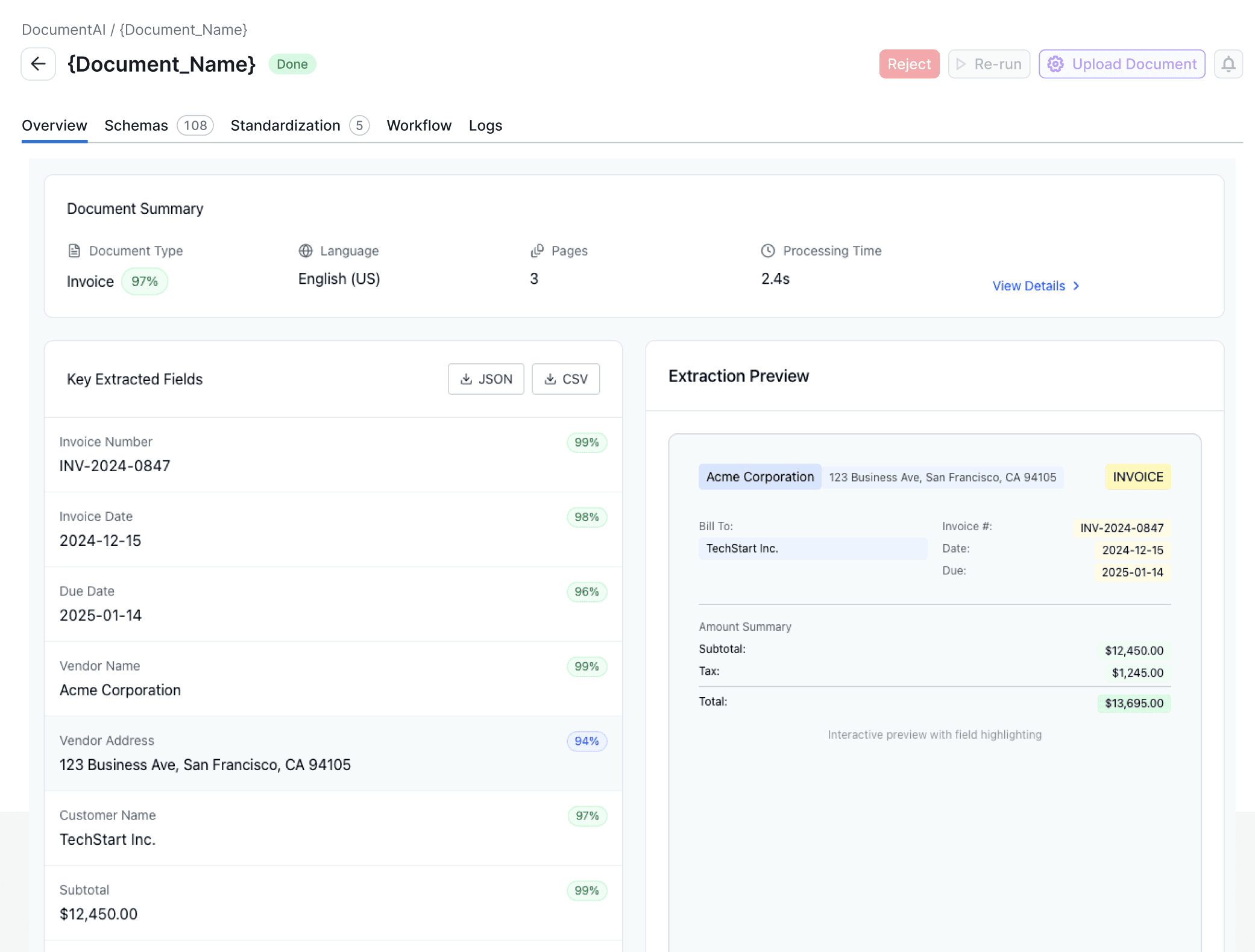The width and height of the screenshot is (1255, 952).
Task: Click the gear icon in Upload Document
Action: [1055, 64]
